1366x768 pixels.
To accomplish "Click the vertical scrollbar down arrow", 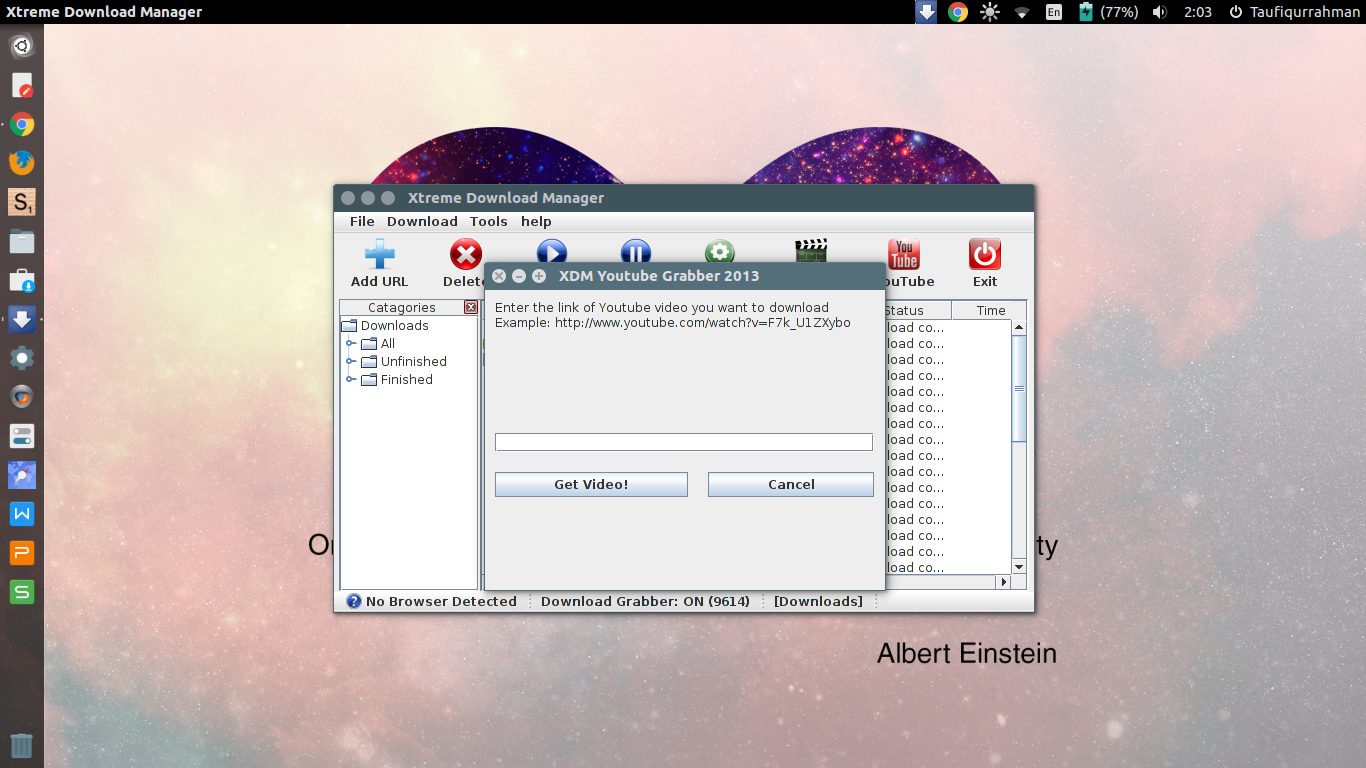I will coord(1019,567).
